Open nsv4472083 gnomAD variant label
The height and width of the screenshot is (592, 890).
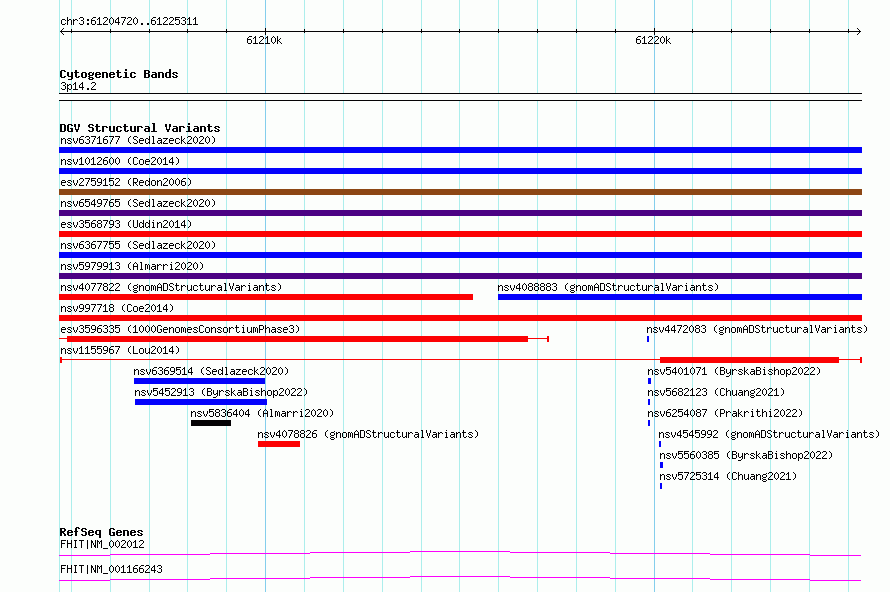click(x=757, y=329)
